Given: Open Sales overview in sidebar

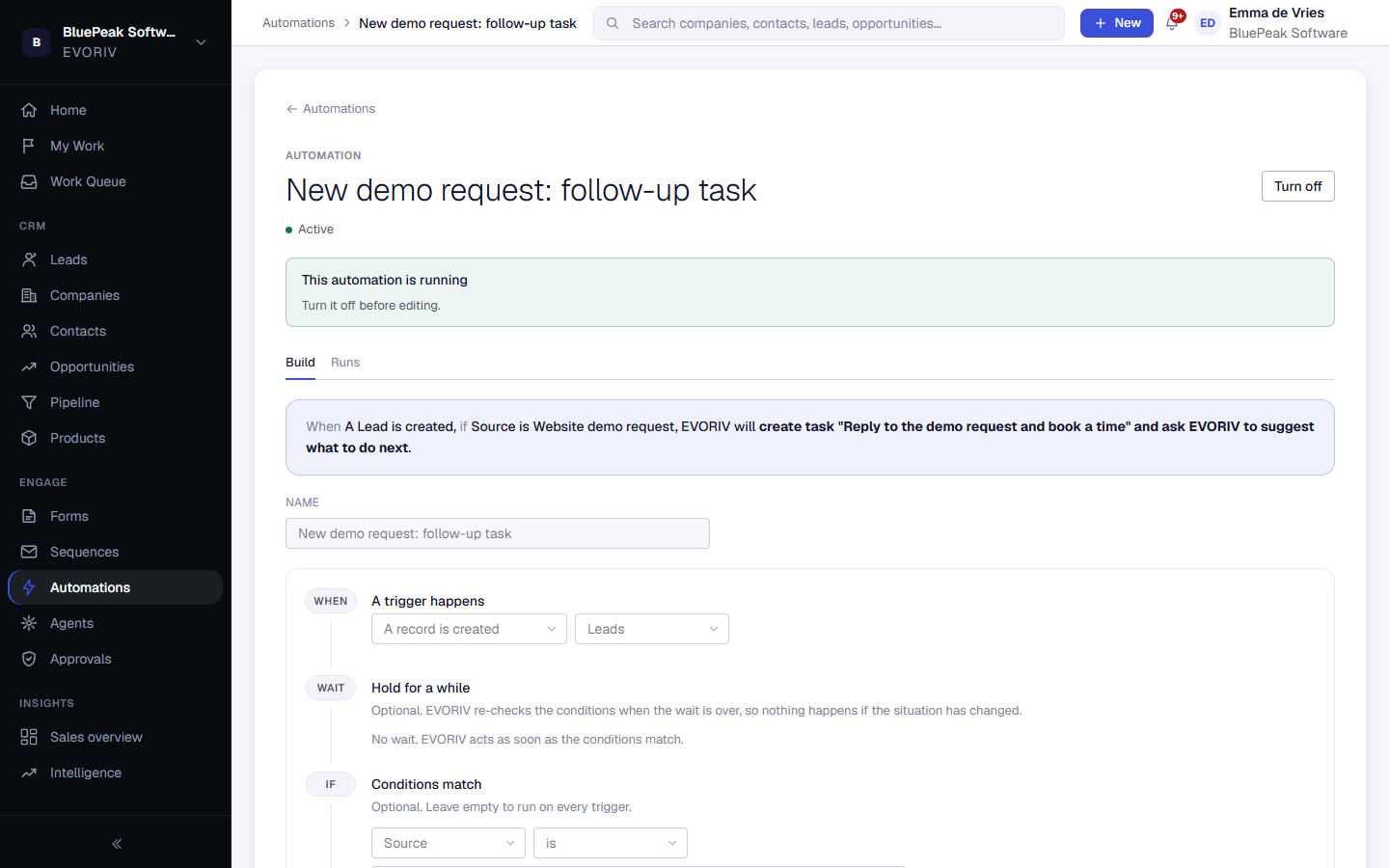Looking at the screenshot, I should tap(116, 737).
